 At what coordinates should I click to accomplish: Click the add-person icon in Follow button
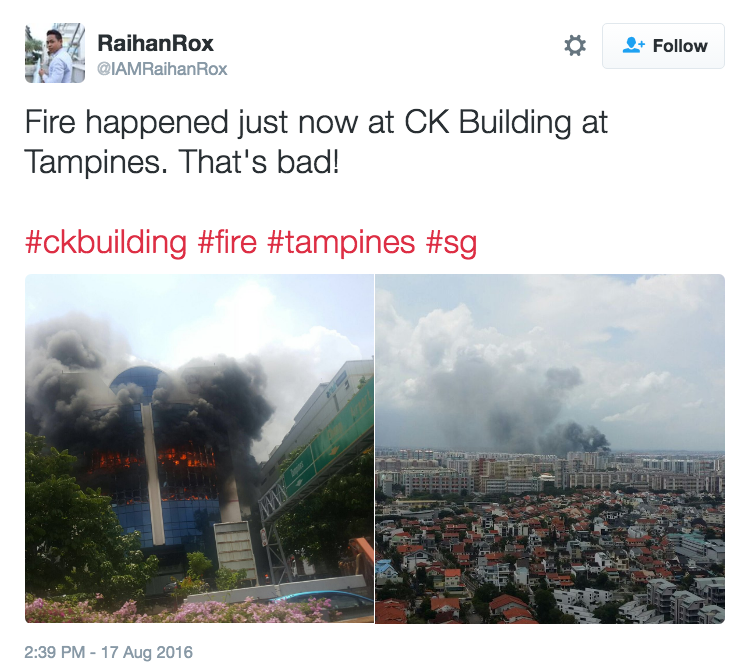click(633, 45)
